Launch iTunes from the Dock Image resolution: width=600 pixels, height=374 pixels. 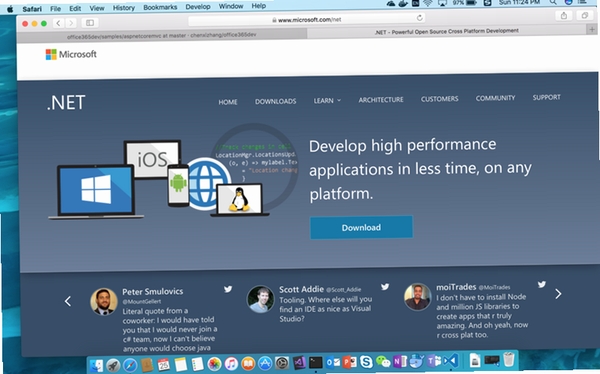(231, 363)
